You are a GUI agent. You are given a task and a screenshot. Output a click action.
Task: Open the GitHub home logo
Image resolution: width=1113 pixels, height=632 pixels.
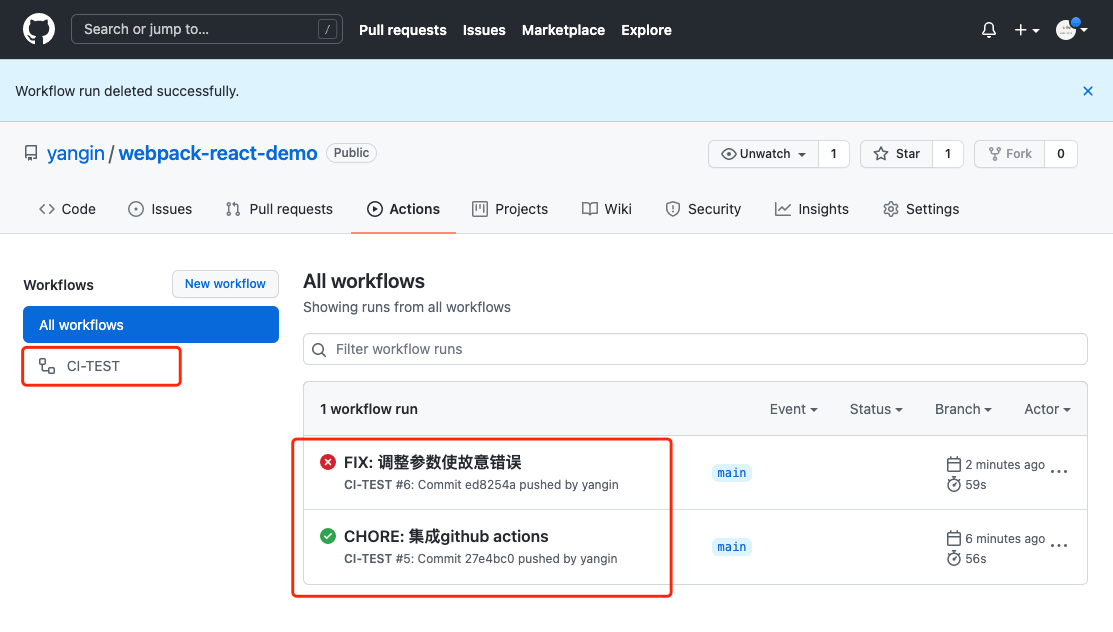(x=39, y=29)
